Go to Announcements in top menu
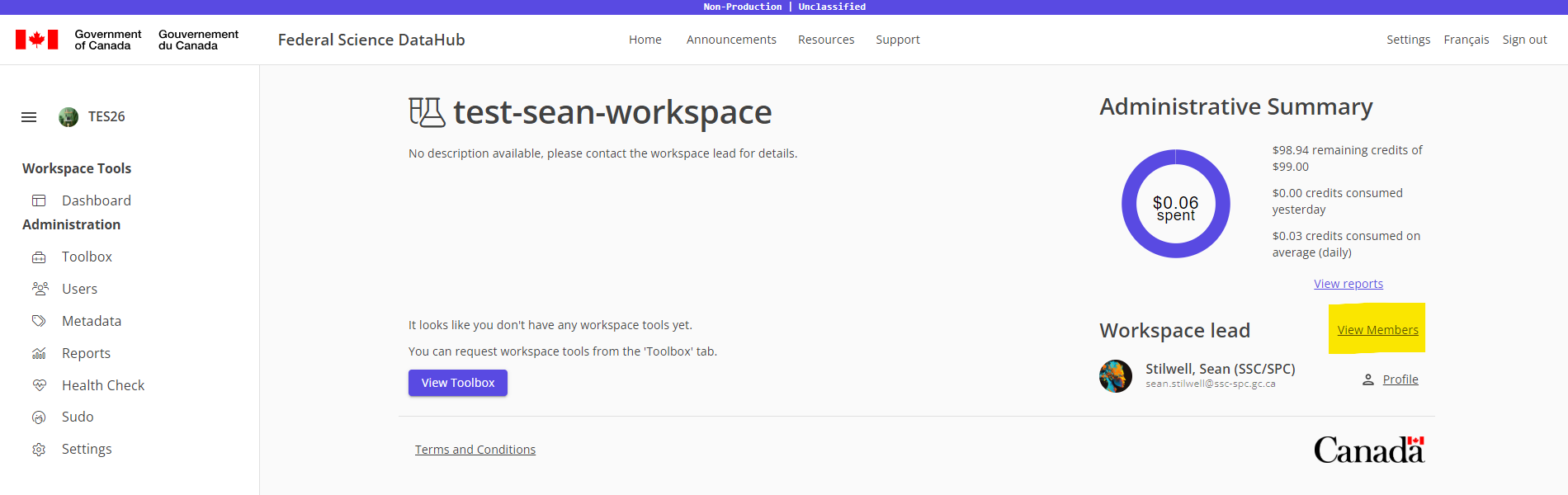 [731, 40]
